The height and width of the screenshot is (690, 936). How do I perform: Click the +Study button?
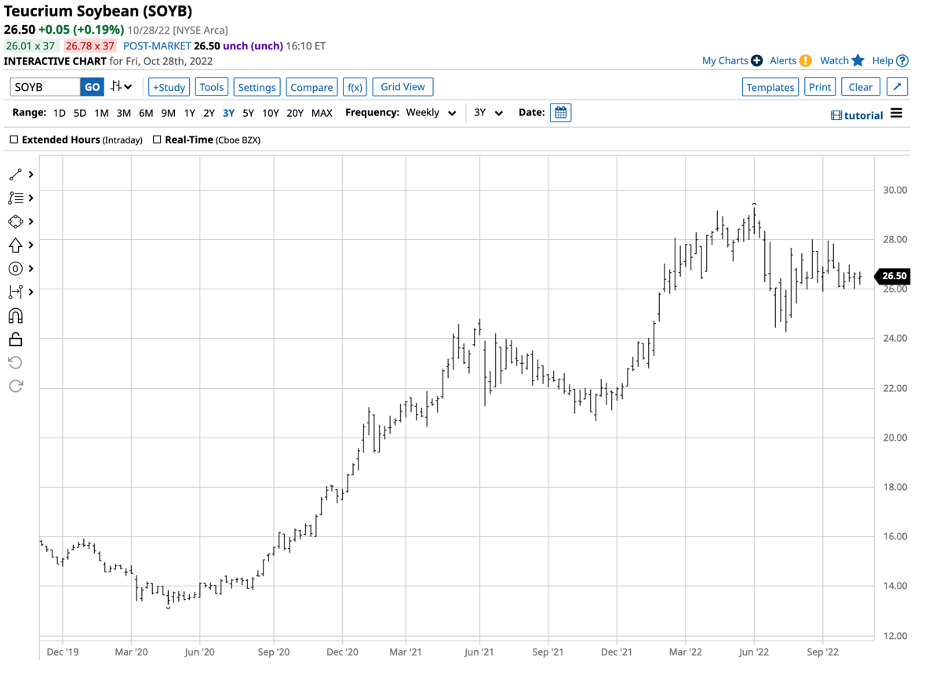[x=168, y=87]
